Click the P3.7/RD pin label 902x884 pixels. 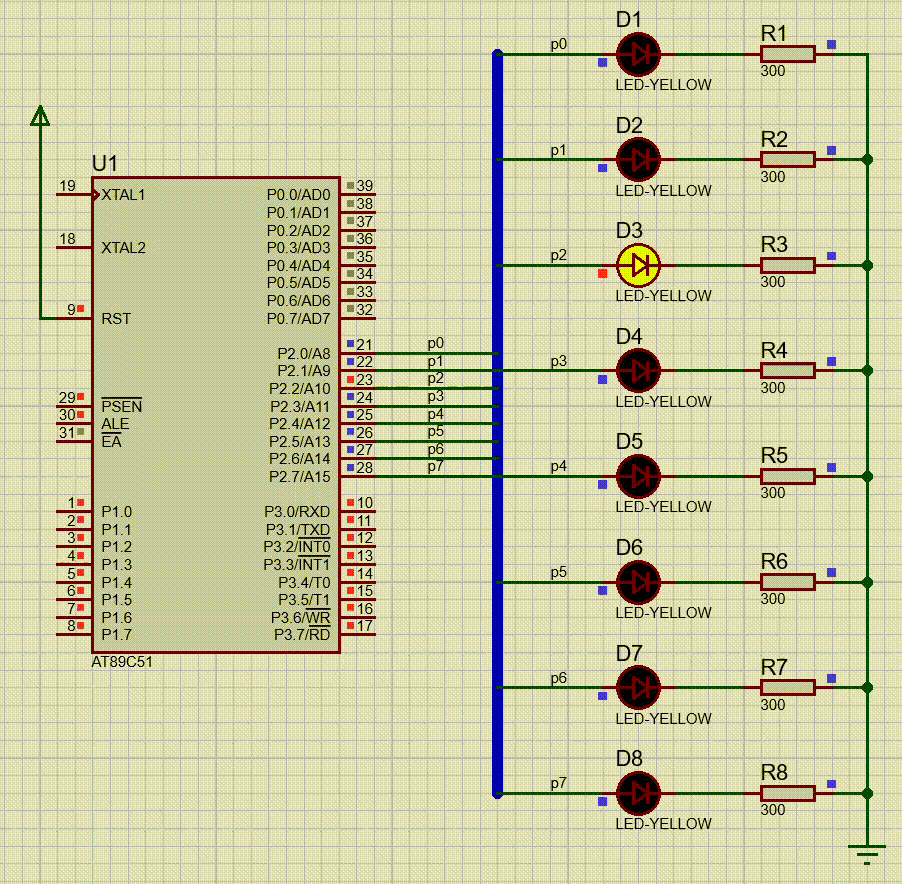[x=302, y=635]
